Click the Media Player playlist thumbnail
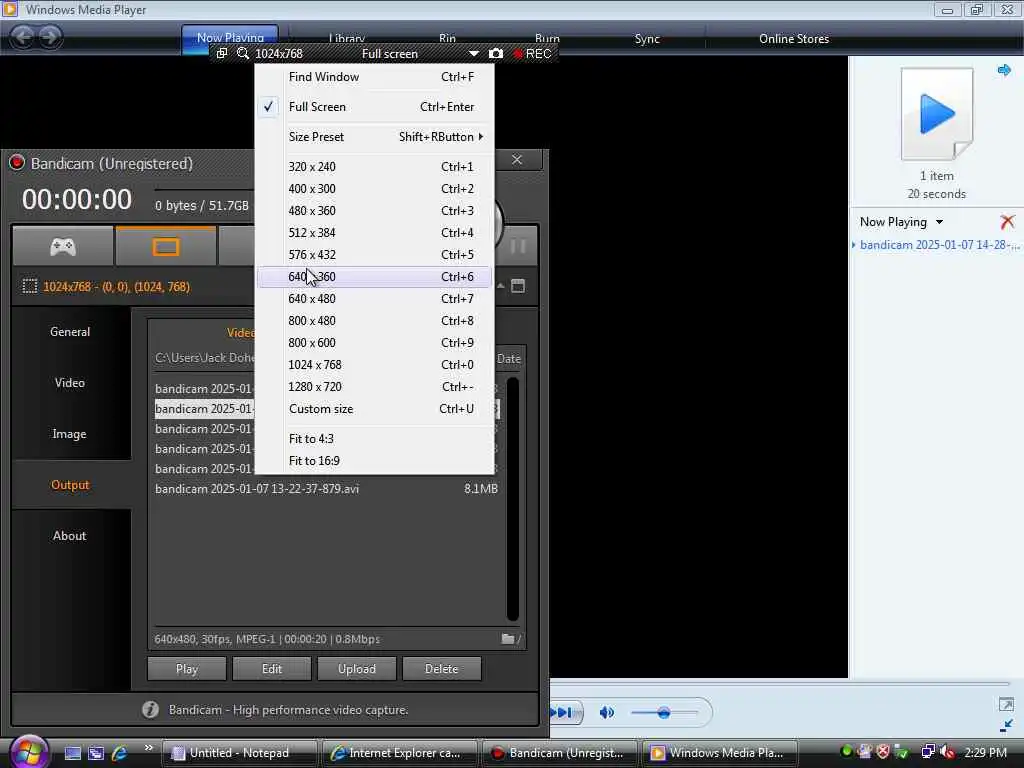 (936, 114)
